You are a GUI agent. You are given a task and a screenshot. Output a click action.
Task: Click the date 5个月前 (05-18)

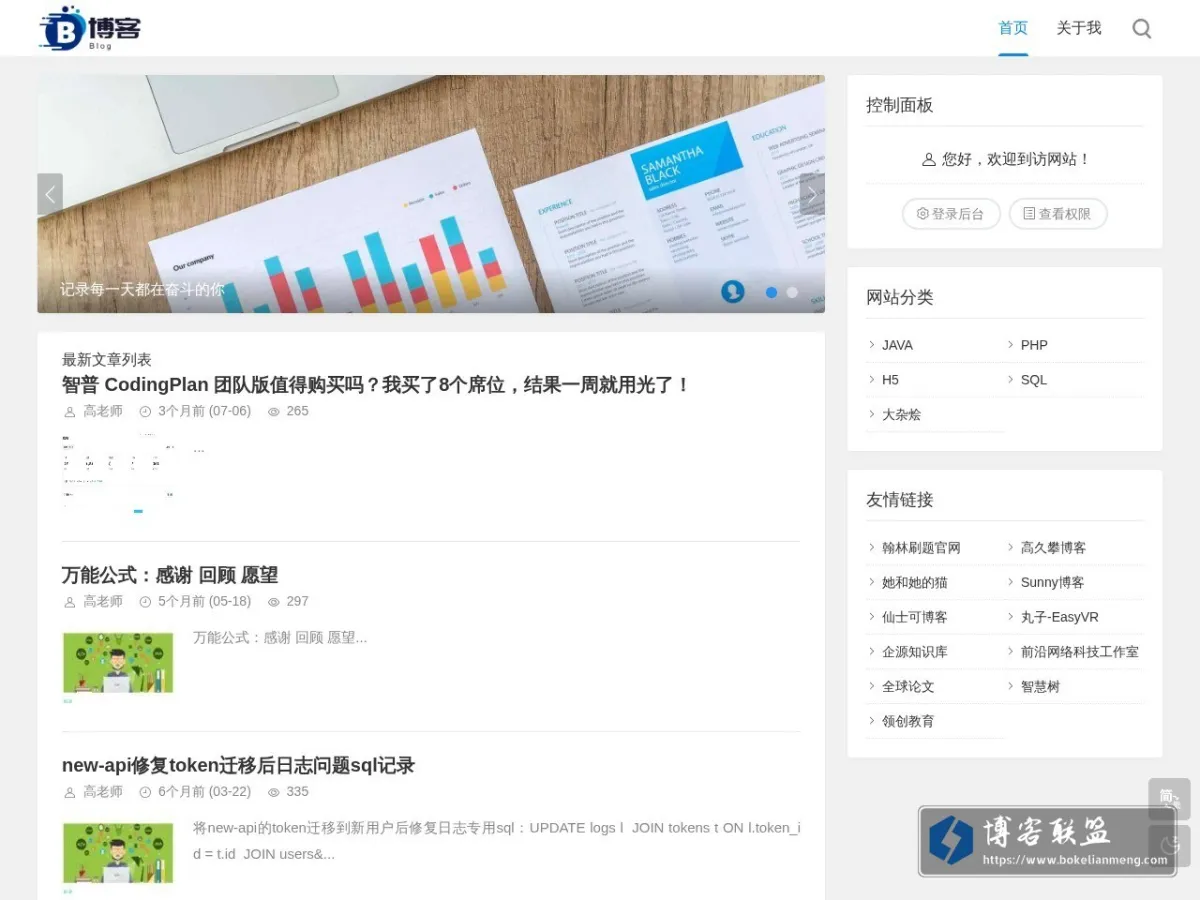(x=204, y=601)
